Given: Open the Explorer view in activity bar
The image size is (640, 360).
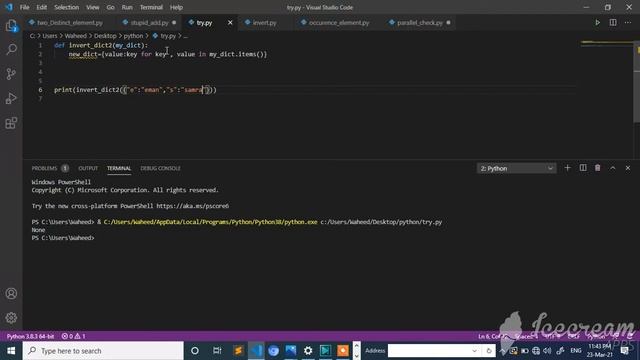Looking at the screenshot, I should click(x=11, y=26).
